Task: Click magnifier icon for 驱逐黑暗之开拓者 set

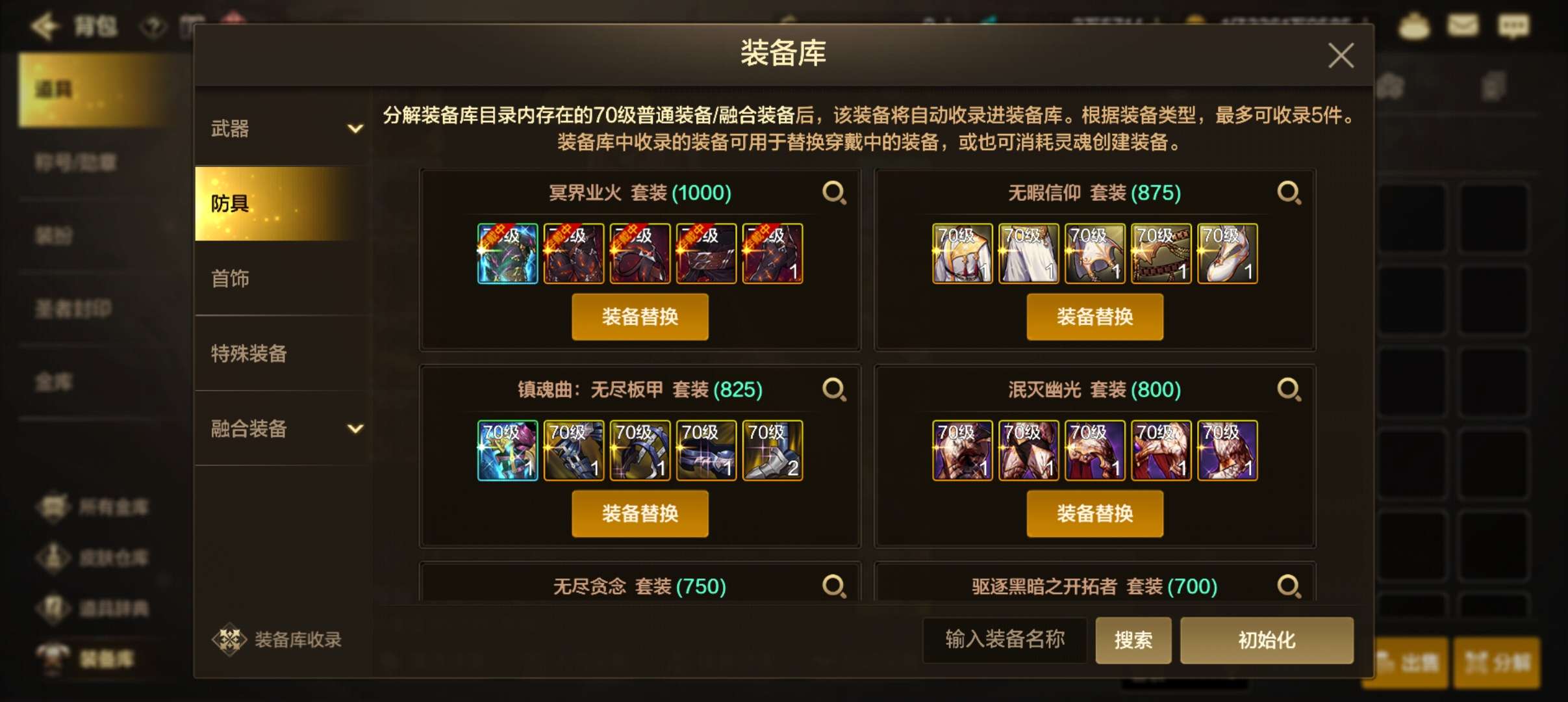Action: [x=1289, y=586]
